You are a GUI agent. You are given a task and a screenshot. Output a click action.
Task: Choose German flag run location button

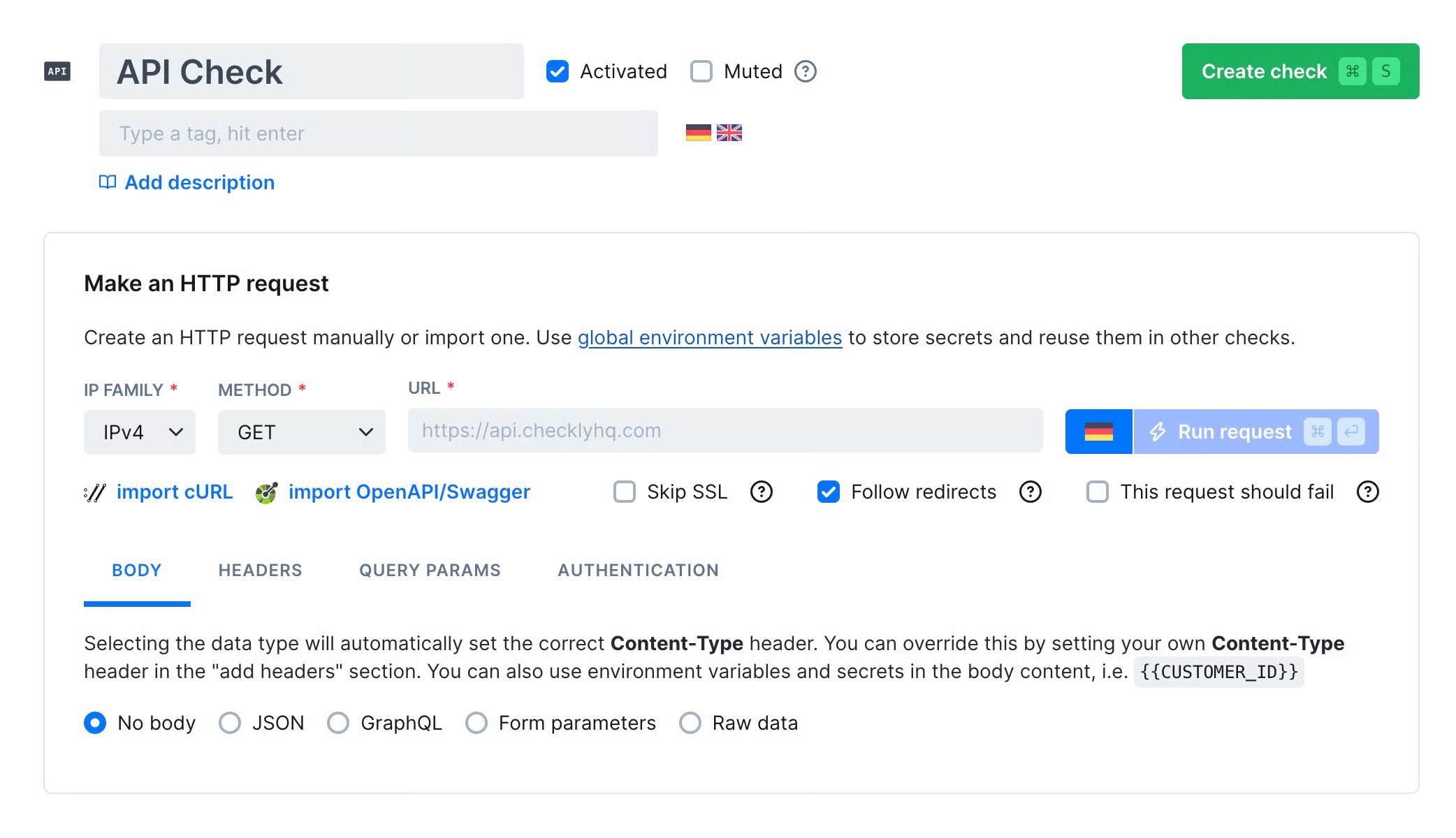pos(1099,432)
